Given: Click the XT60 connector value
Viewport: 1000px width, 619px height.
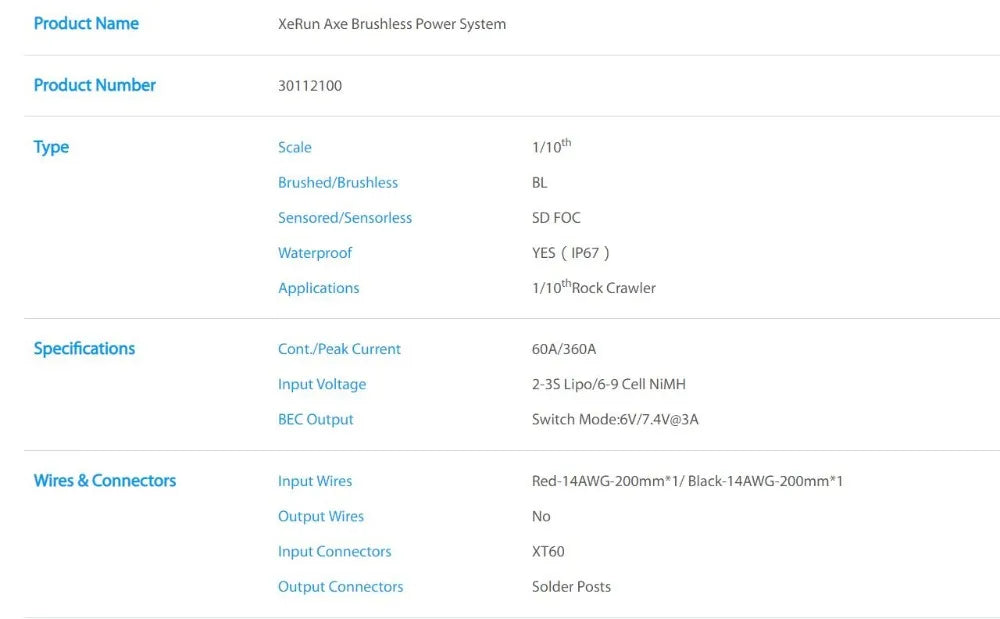Looking at the screenshot, I should tap(548, 552).
